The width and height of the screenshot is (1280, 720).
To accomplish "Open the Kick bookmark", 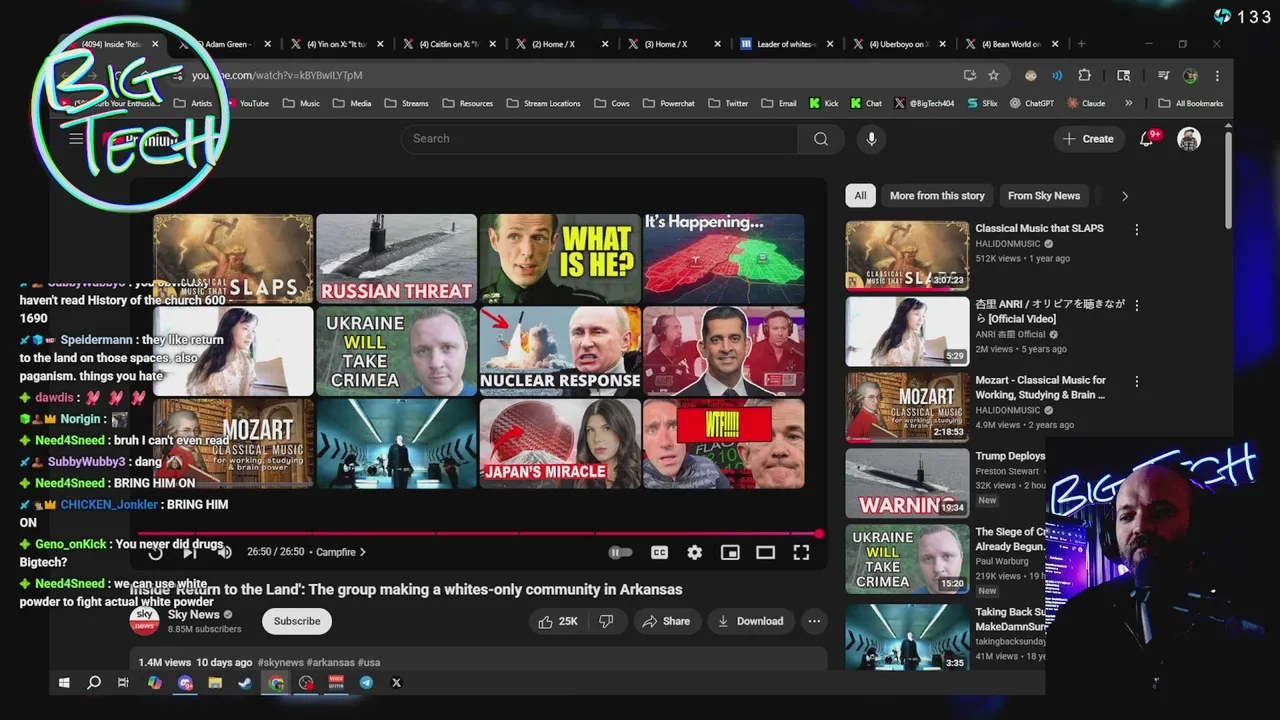I will point(823,103).
